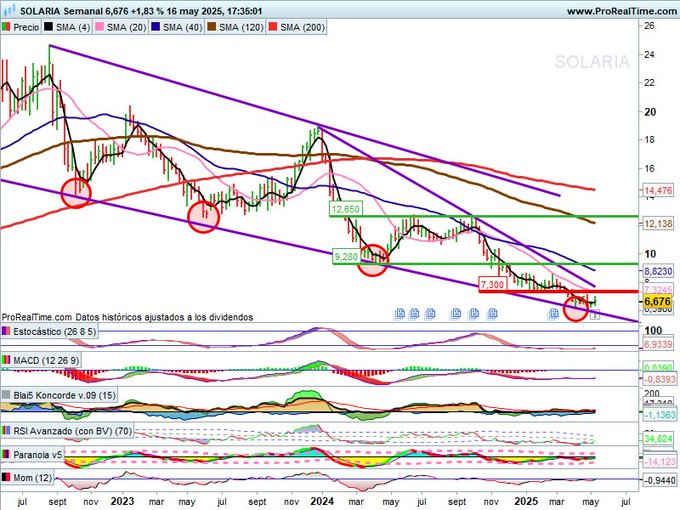Click the Blai5 Koncorde indicator icon
The width and height of the screenshot is (680, 510).
[7, 395]
